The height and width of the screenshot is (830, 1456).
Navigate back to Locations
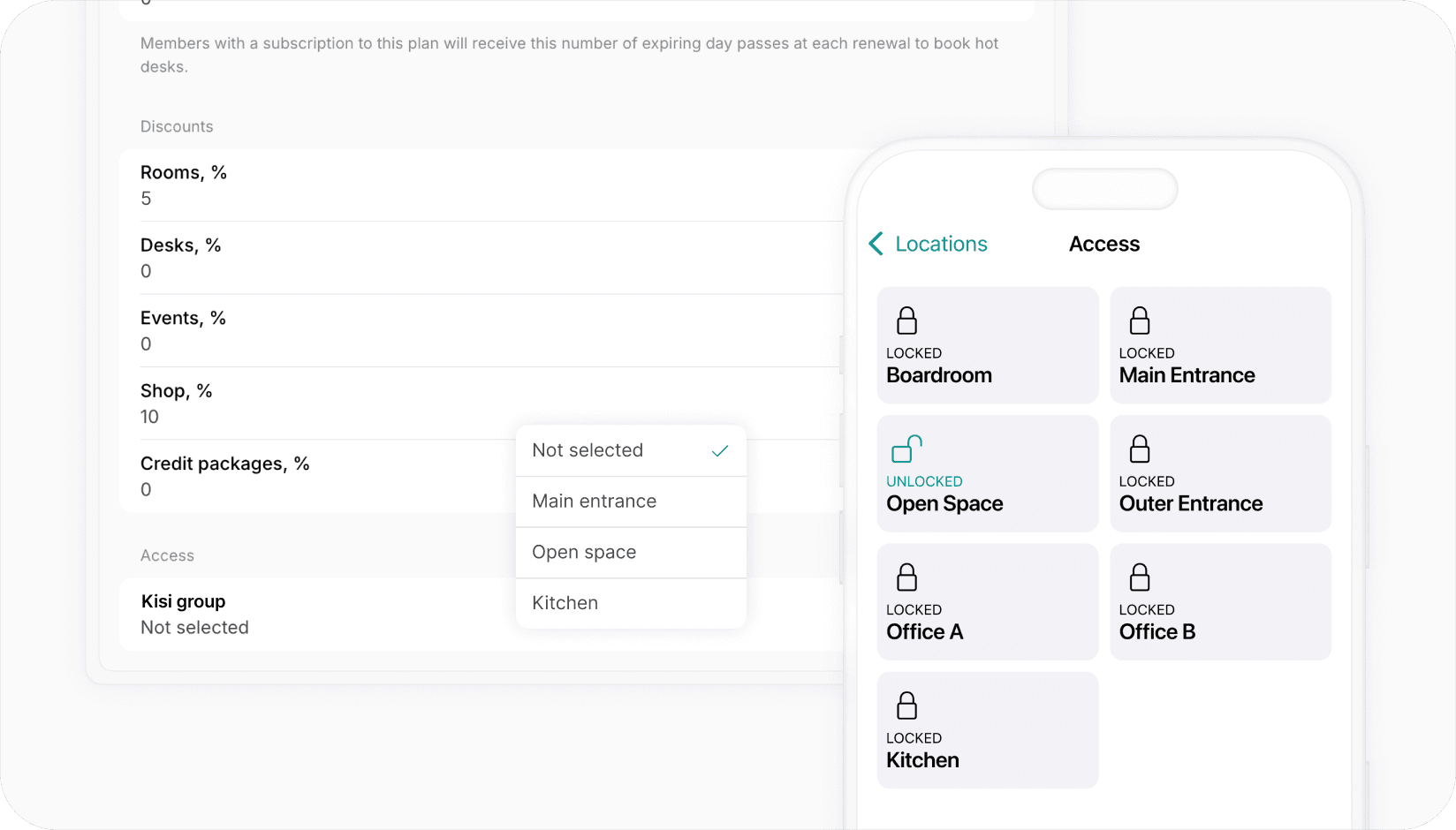coord(941,244)
